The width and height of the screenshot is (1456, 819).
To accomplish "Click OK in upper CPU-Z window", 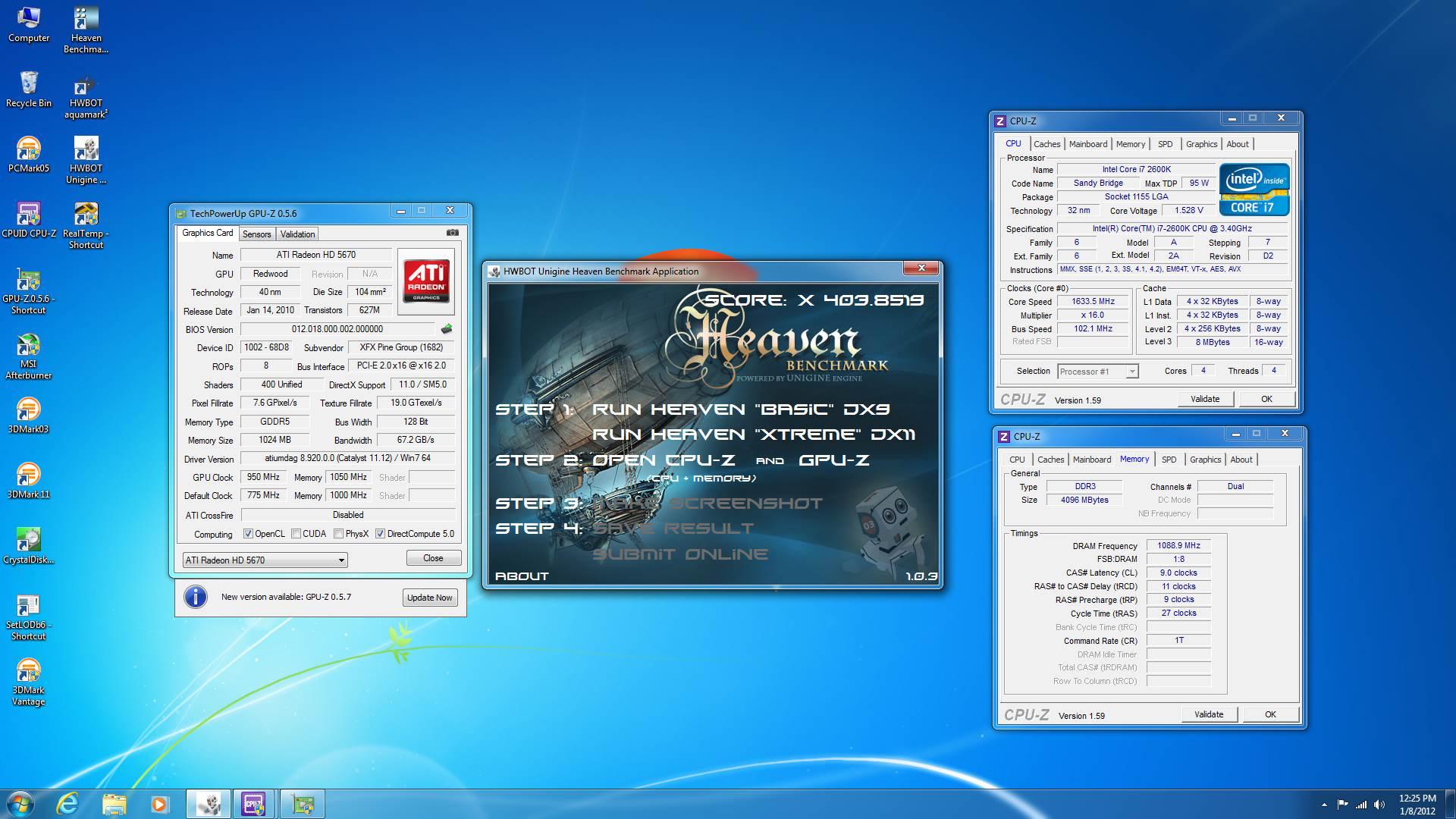I will click(1266, 399).
